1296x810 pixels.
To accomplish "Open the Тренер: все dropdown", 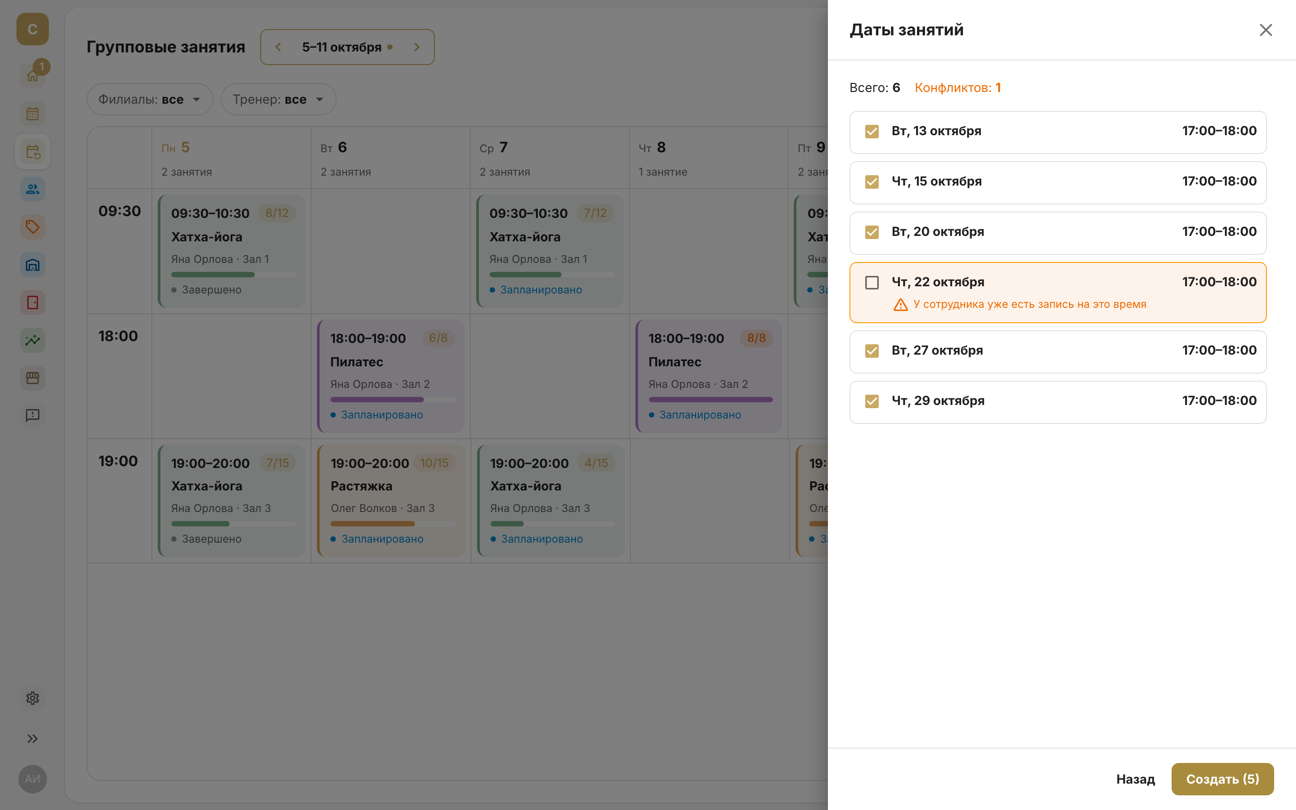I will 278,99.
